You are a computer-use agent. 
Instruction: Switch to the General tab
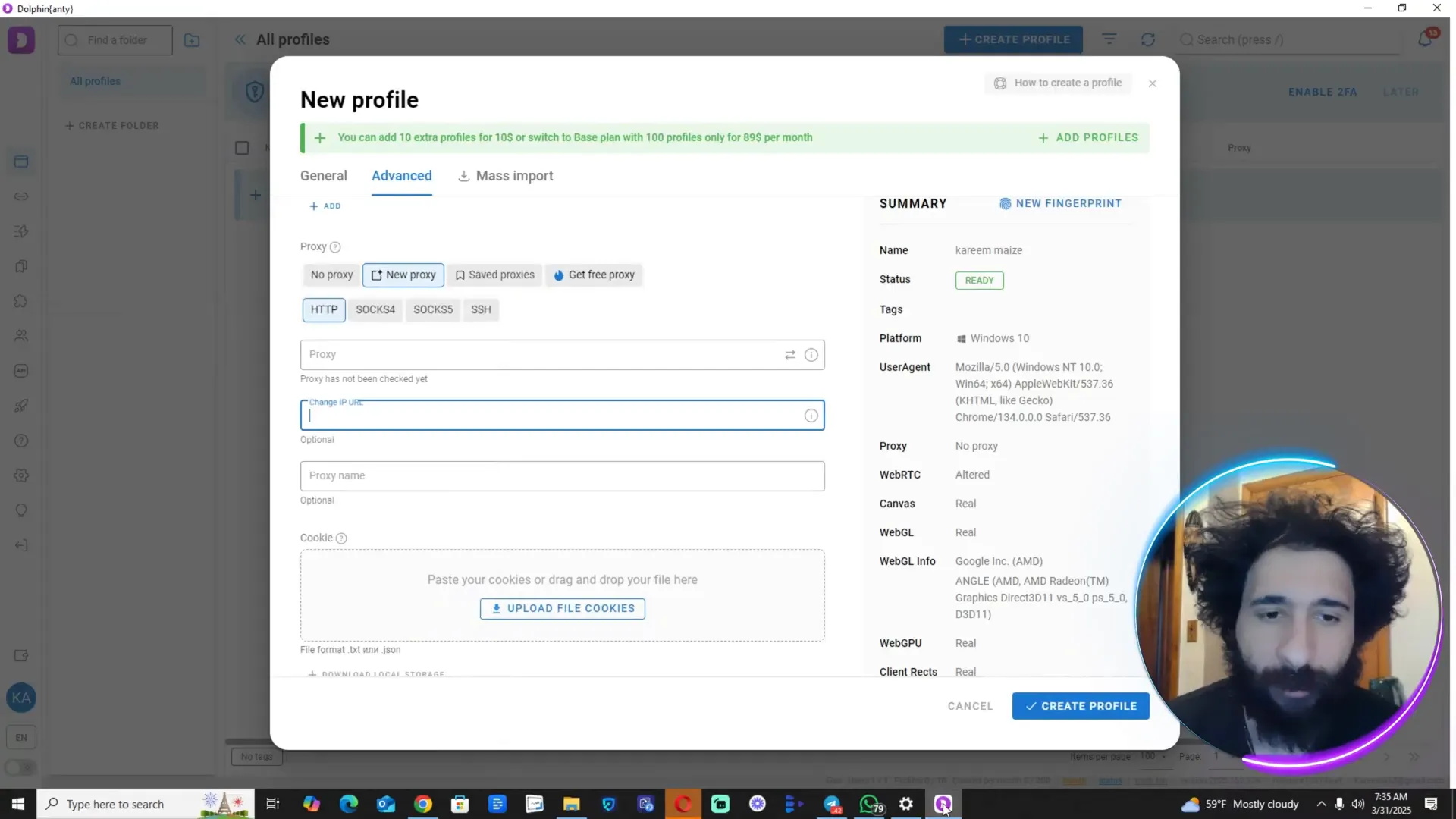pyautogui.click(x=324, y=176)
